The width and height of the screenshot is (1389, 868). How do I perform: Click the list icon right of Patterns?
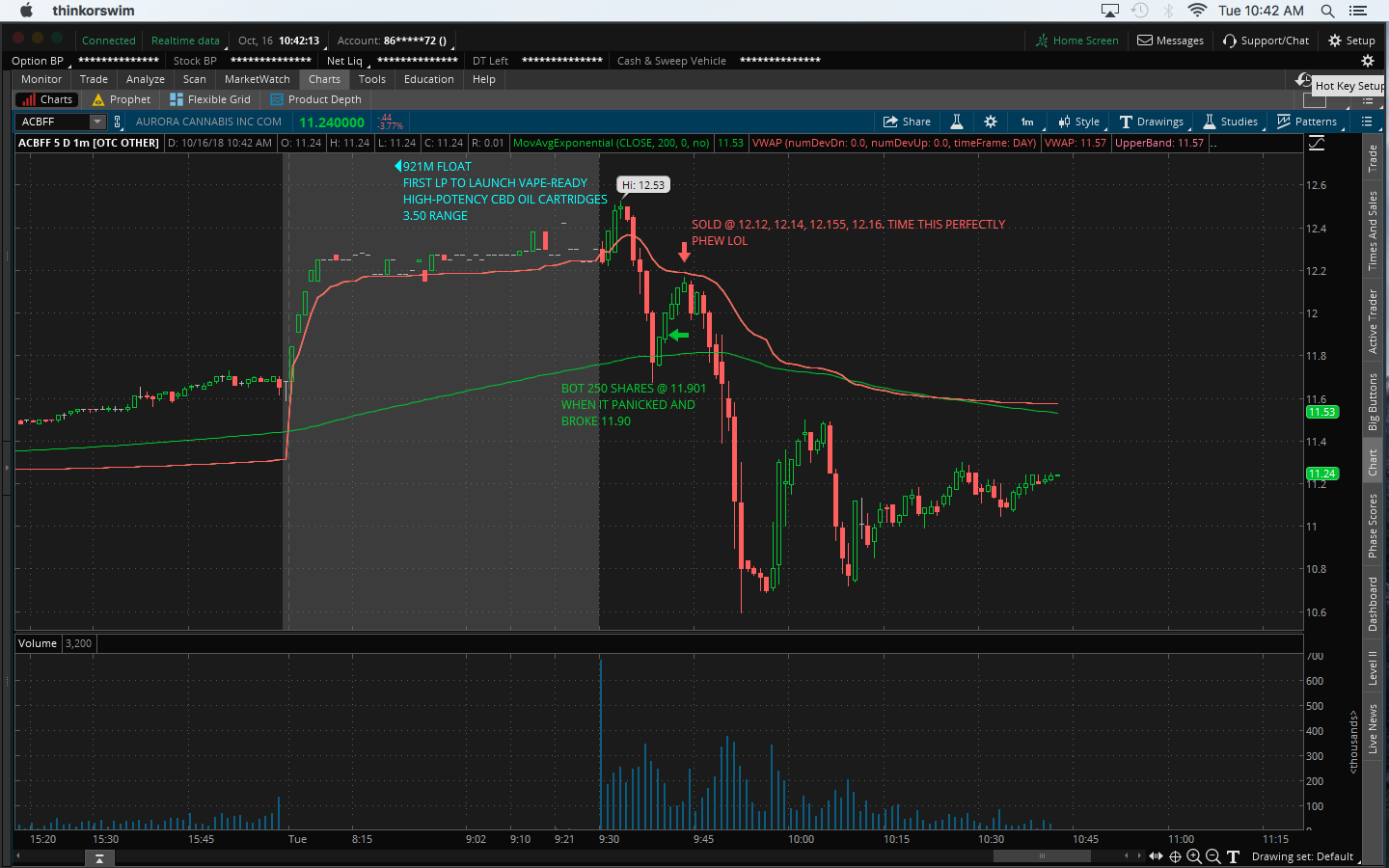[x=1367, y=122]
